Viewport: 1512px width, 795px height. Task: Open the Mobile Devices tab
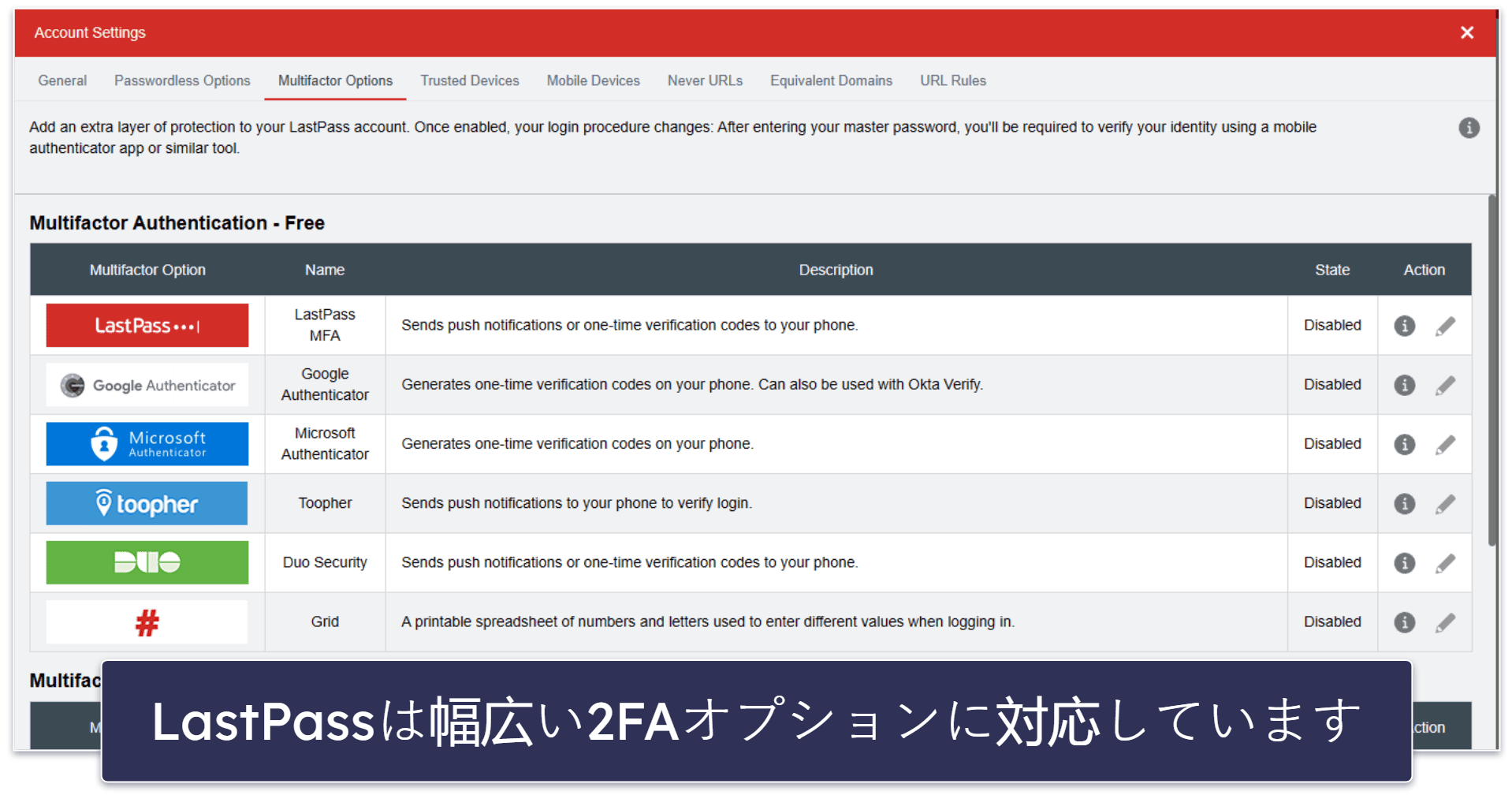(594, 80)
